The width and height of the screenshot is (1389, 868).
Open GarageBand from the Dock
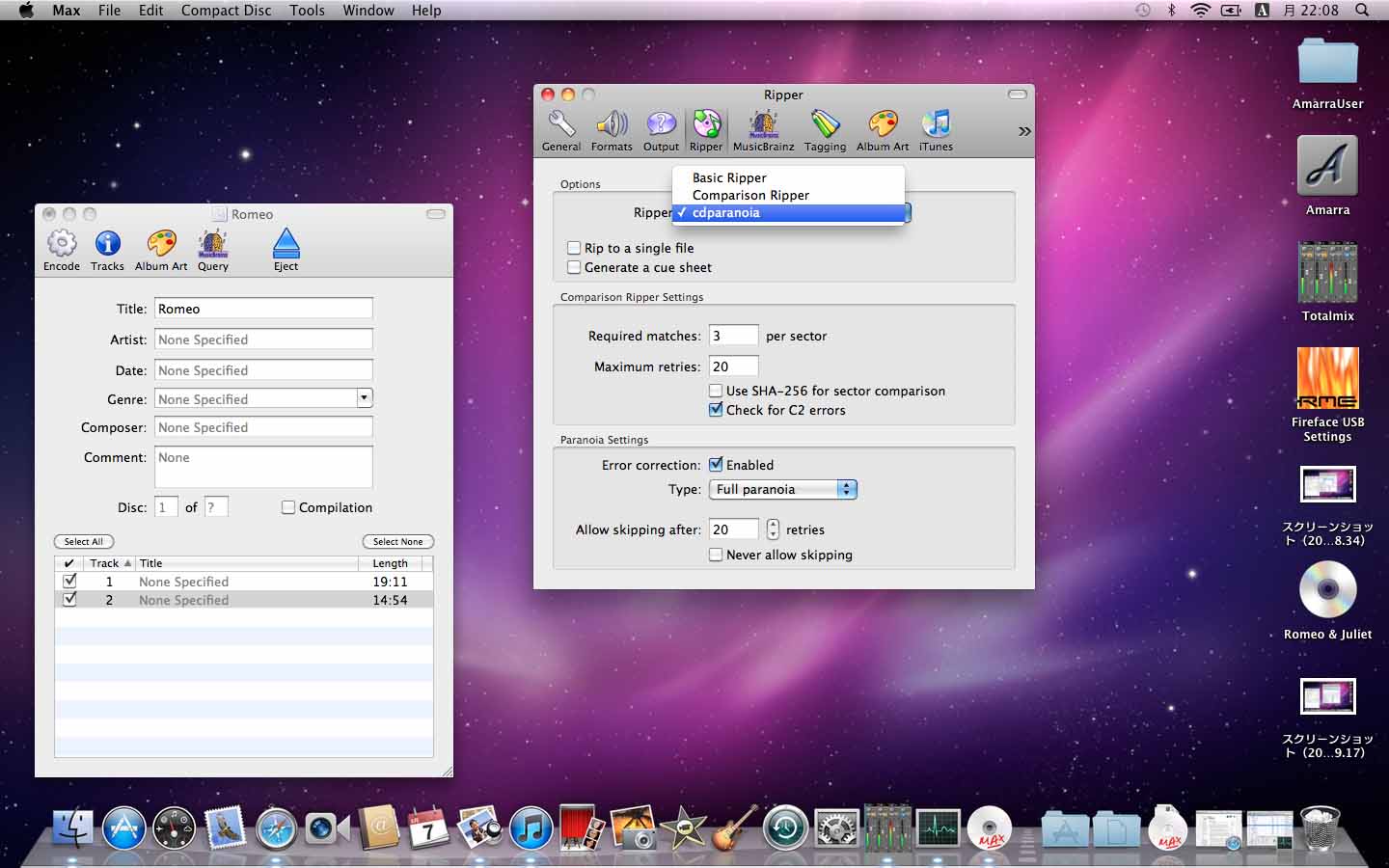pyautogui.click(x=735, y=828)
